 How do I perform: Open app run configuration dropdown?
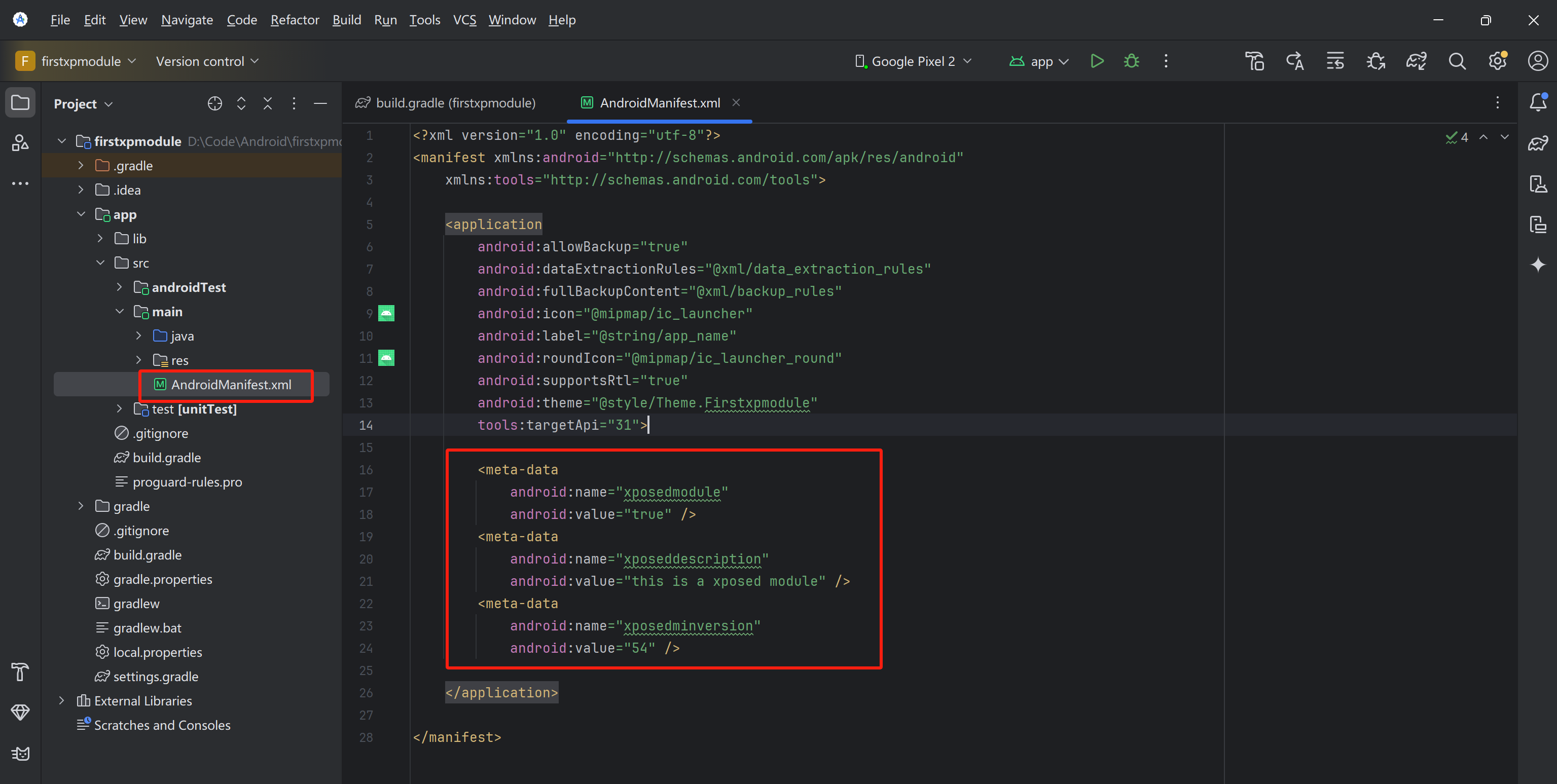[x=1040, y=61]
